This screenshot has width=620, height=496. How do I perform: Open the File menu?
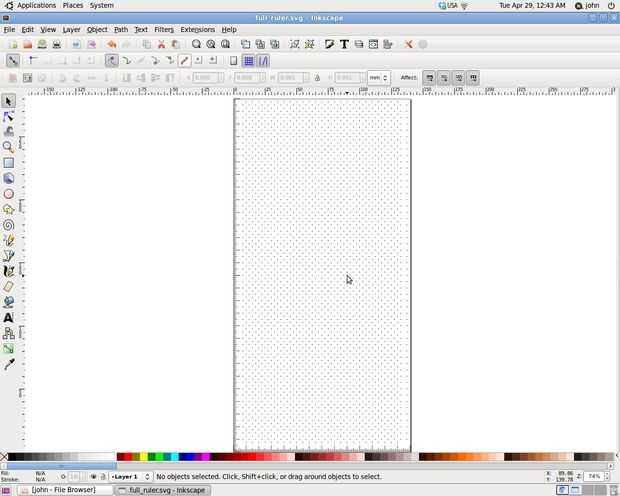pyautogui.click(x=9, y=30)
